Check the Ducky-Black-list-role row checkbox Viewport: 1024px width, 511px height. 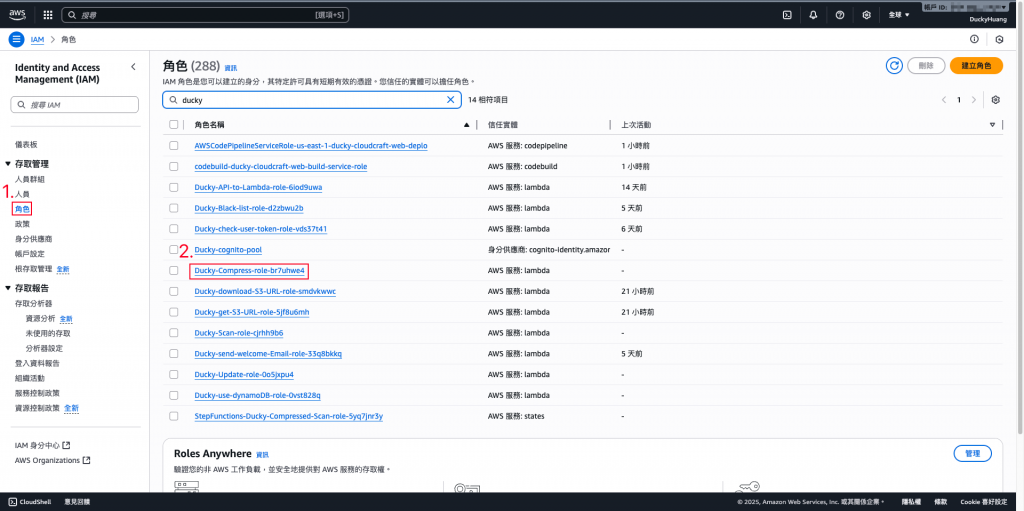click(x=174, y=208)
